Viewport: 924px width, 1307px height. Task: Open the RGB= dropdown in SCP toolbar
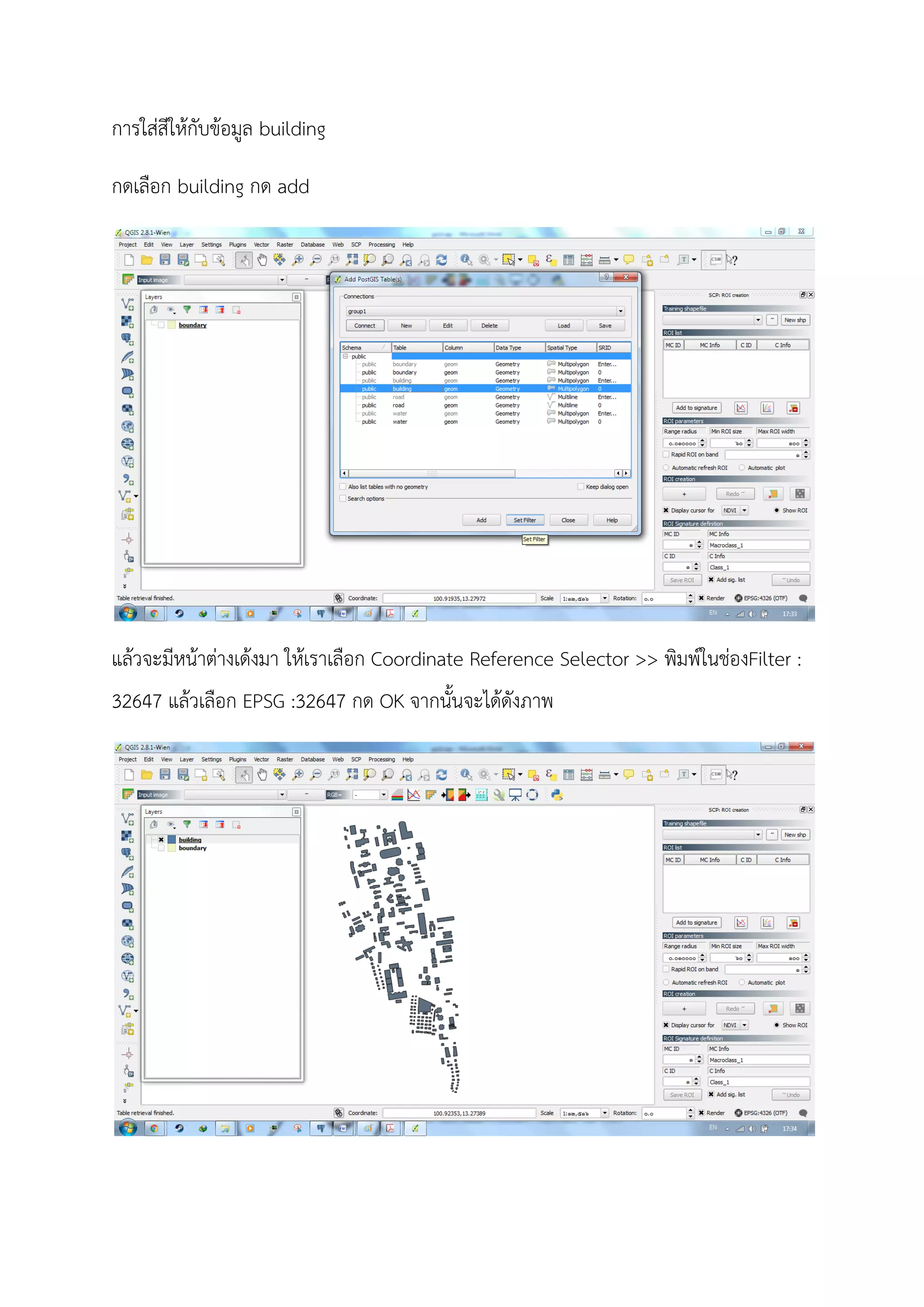coord(383,795)
